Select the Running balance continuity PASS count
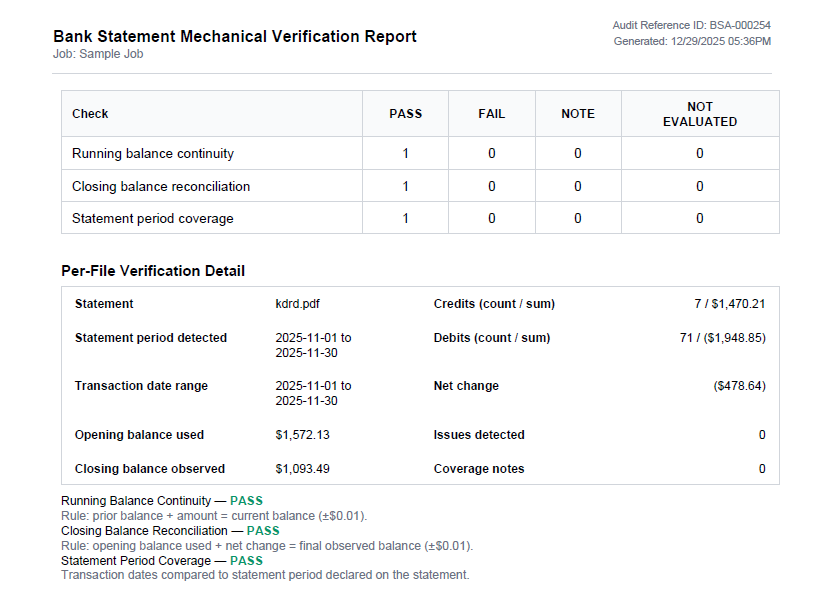The image size is (825, 600). tap(405, 153)
